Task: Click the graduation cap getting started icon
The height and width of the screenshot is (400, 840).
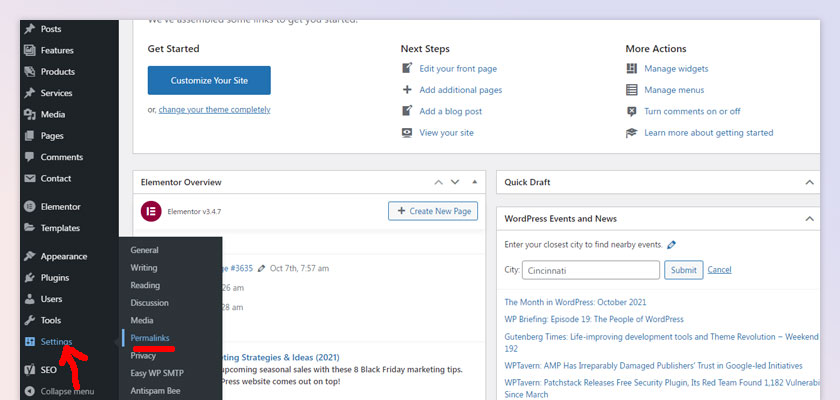Action: [x=632, y=133]
